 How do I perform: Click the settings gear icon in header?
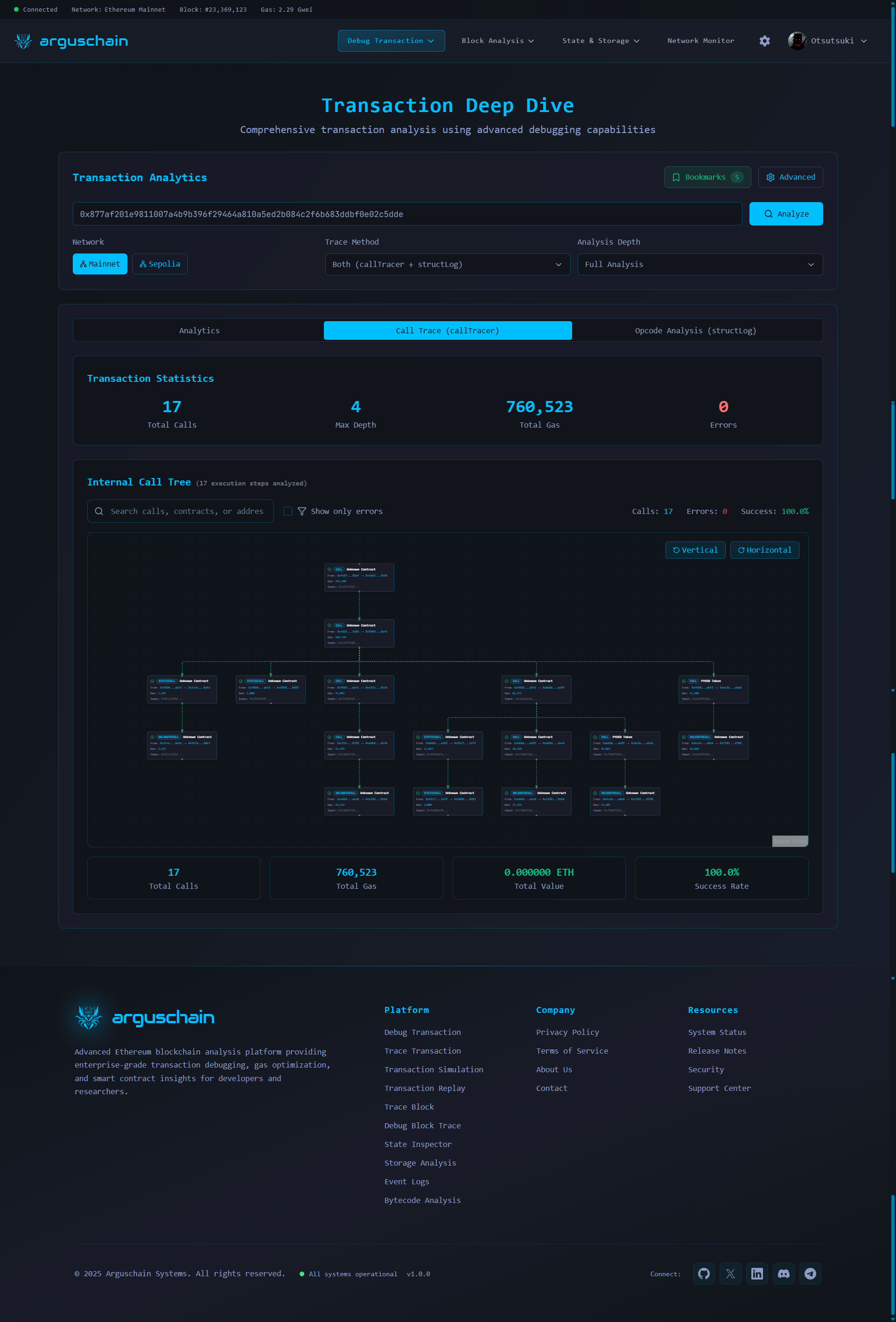[765, 41]
